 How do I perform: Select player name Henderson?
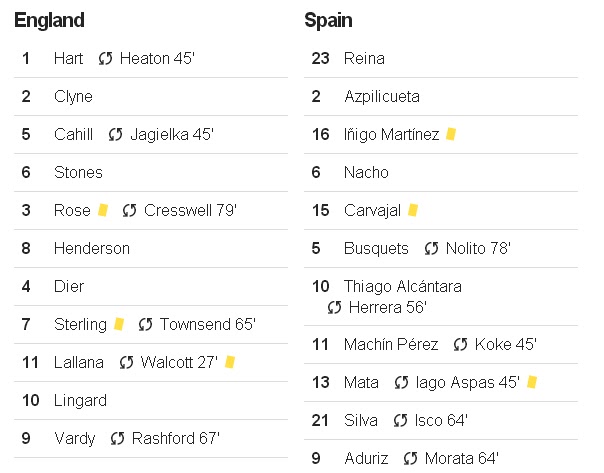coord(91,248)
